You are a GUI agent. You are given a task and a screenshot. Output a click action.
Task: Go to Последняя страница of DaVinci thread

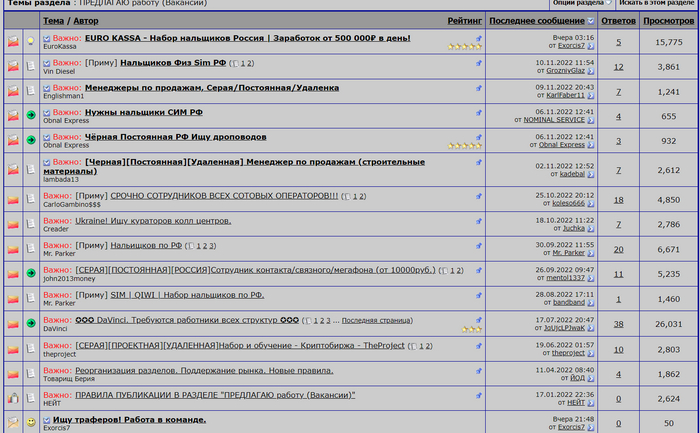(376, 321)
